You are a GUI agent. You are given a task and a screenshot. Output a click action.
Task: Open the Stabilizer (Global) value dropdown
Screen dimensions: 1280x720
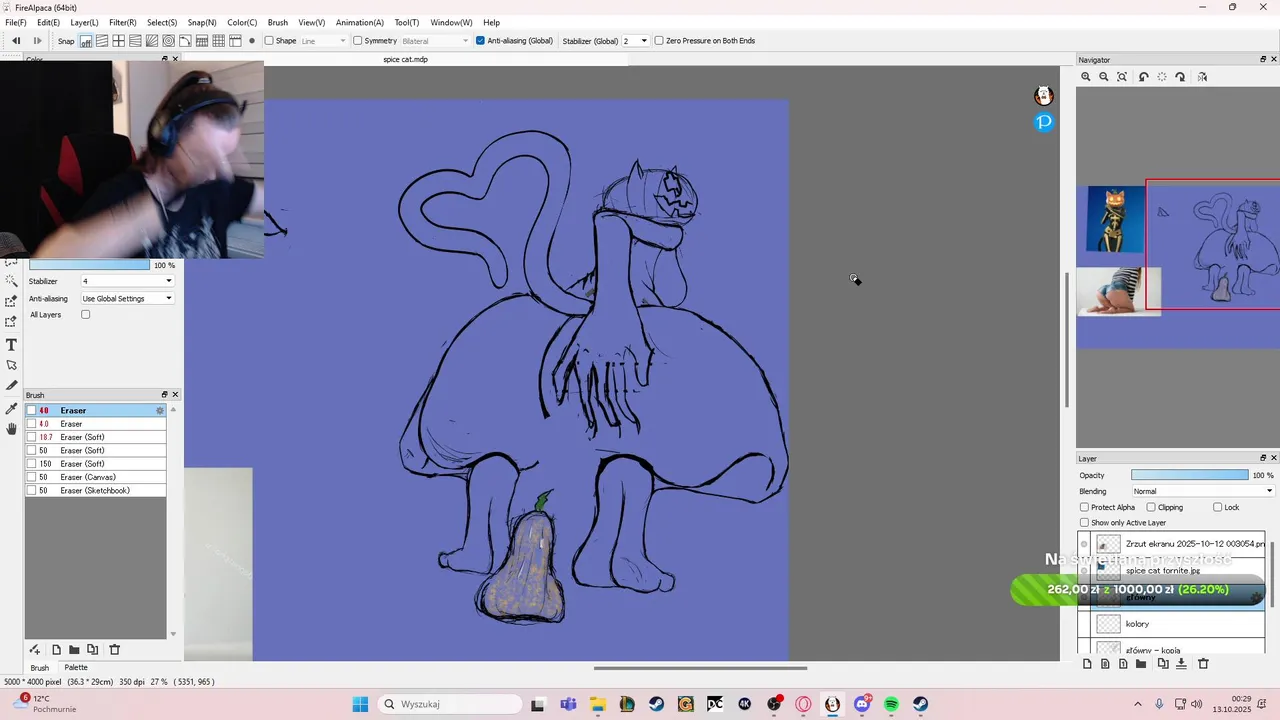click(635, 41)
